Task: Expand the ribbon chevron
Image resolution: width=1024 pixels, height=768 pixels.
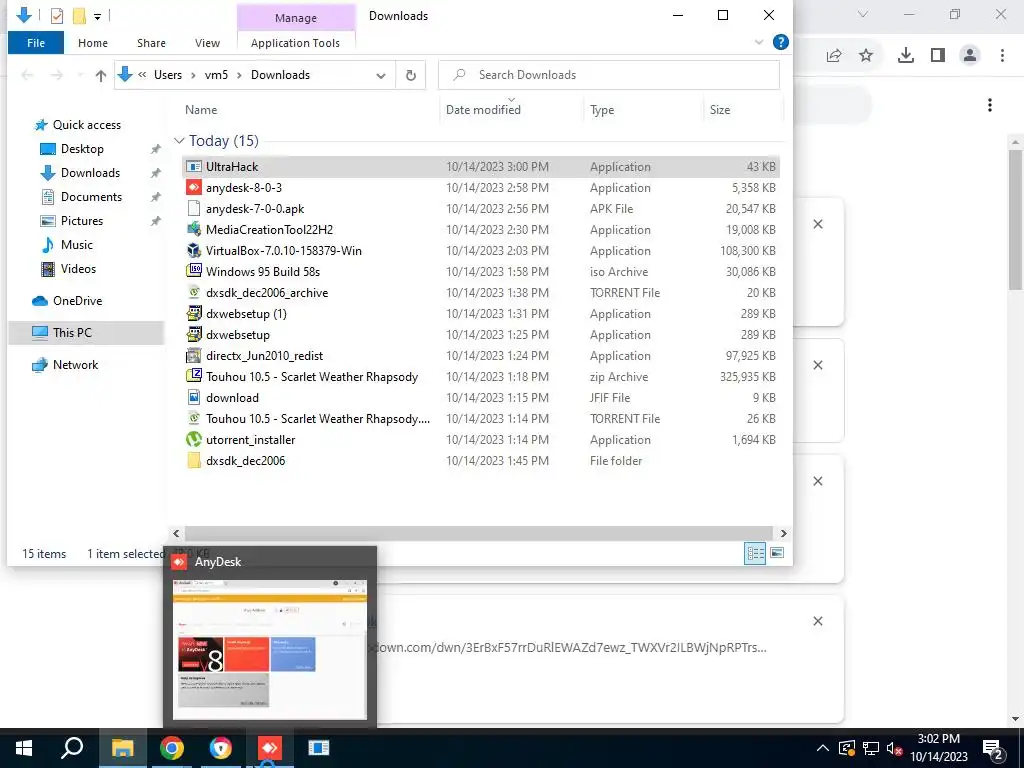Action: pos(759,42)
